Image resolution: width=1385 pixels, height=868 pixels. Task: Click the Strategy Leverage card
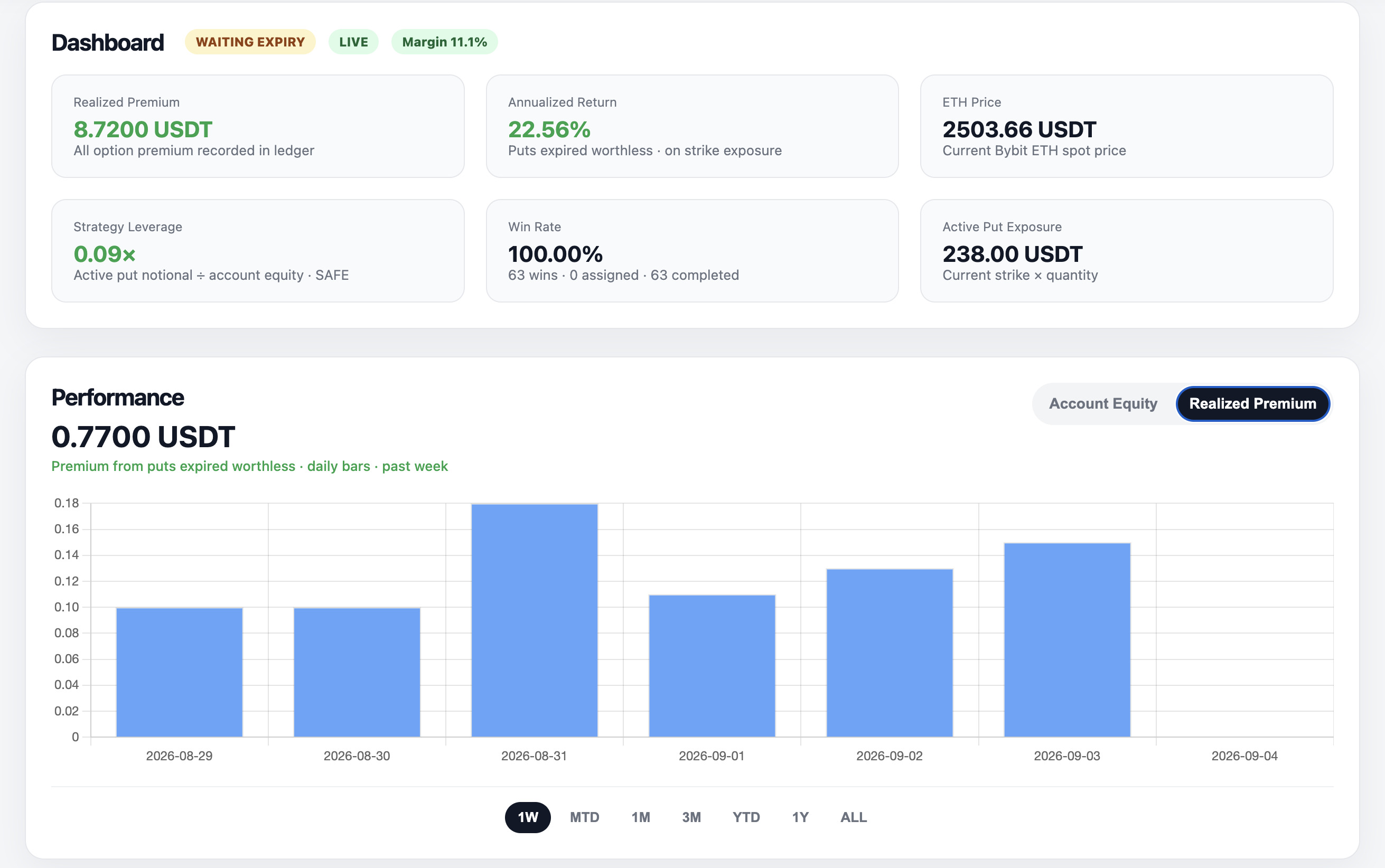258,251
